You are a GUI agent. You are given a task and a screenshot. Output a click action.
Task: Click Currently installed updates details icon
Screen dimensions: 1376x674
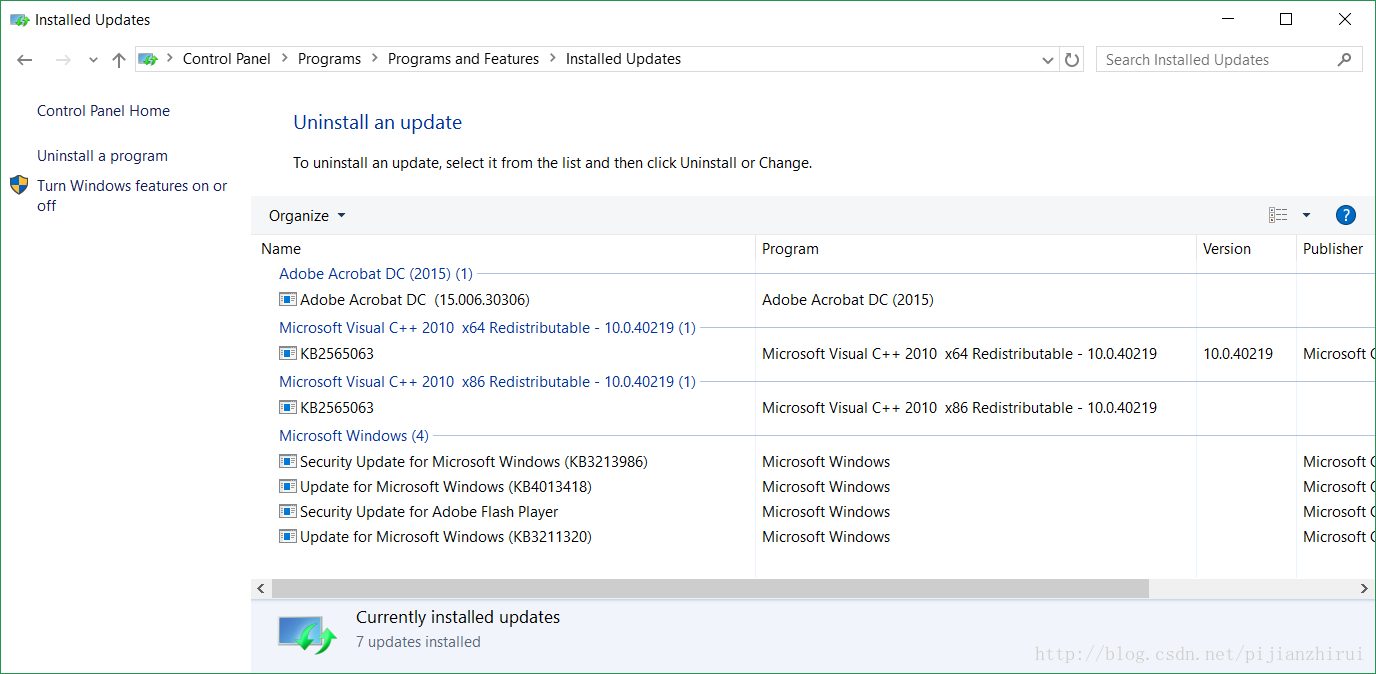pos(307,634)
